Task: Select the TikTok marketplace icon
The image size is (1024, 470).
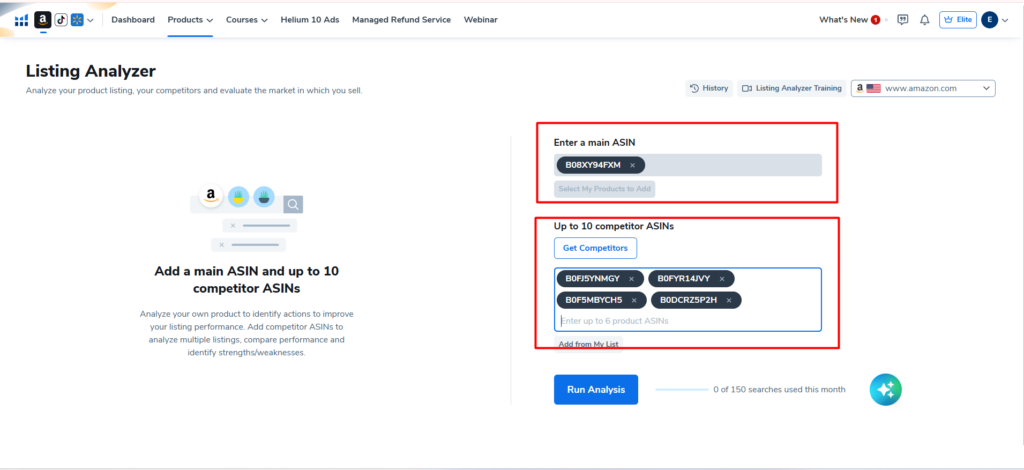Action: 61,20
